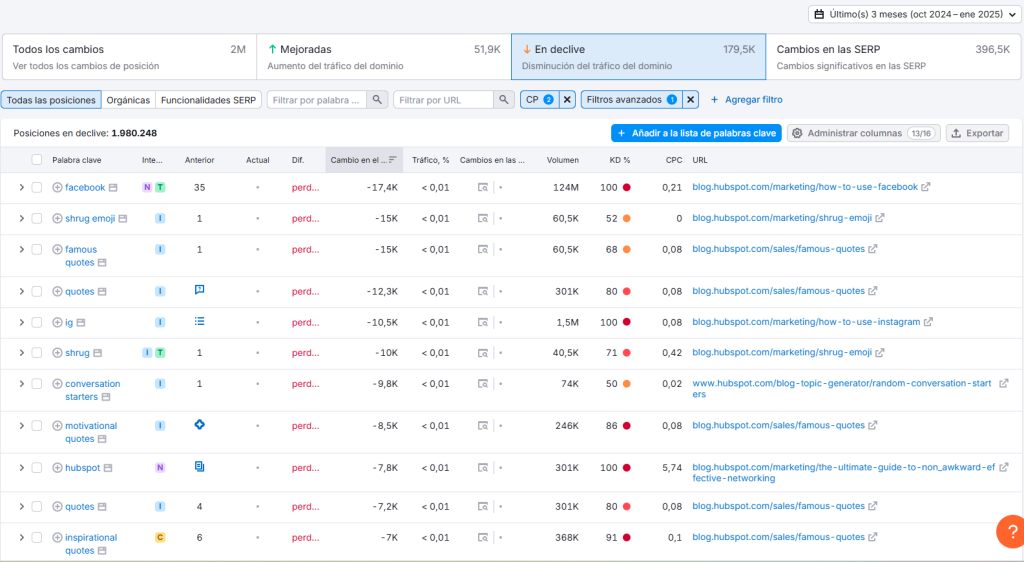
Task: Click the orange help question mark button
Action: coord(1009,532)
